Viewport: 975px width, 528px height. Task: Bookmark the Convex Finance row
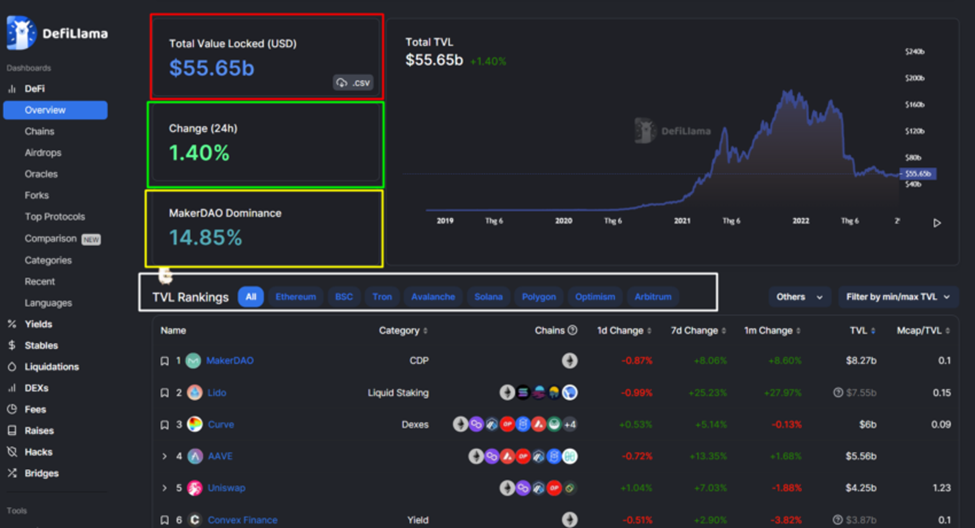(164, 520)
